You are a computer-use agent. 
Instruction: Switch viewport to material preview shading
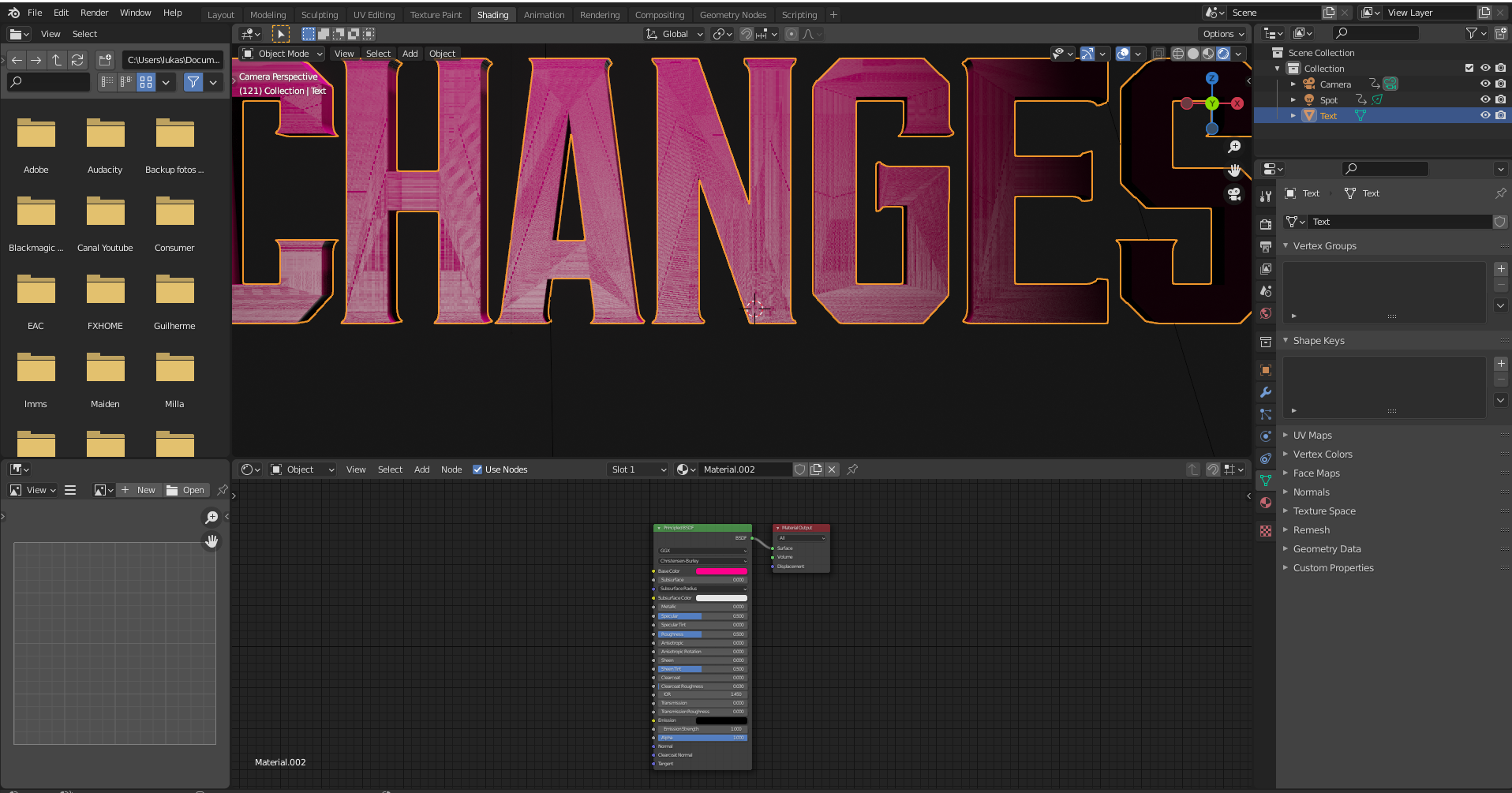pyautogui.click(x=1208, y=54)
